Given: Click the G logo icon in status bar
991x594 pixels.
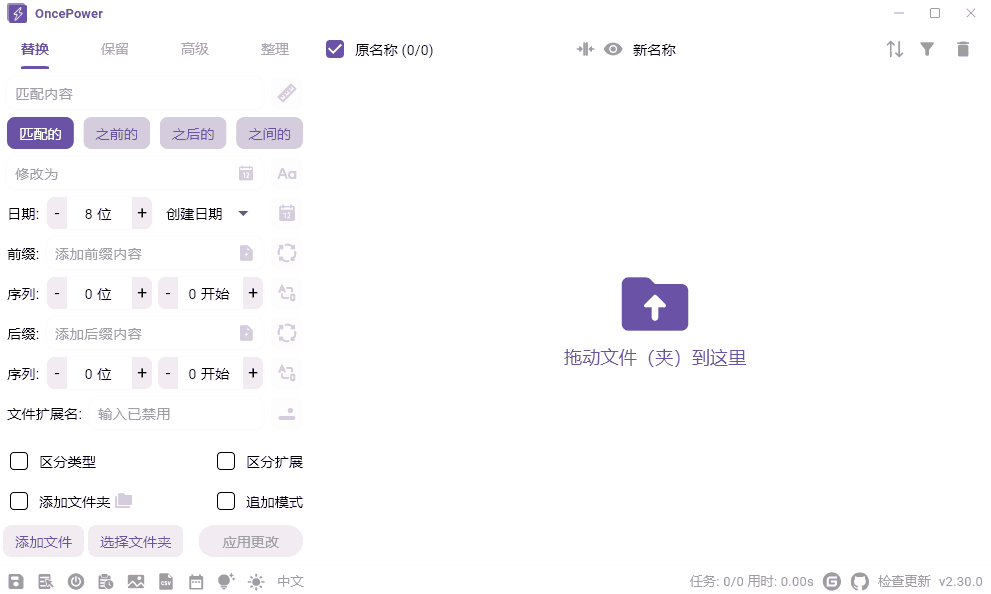Looking at the screenshot, I should (x=832, y=581).
